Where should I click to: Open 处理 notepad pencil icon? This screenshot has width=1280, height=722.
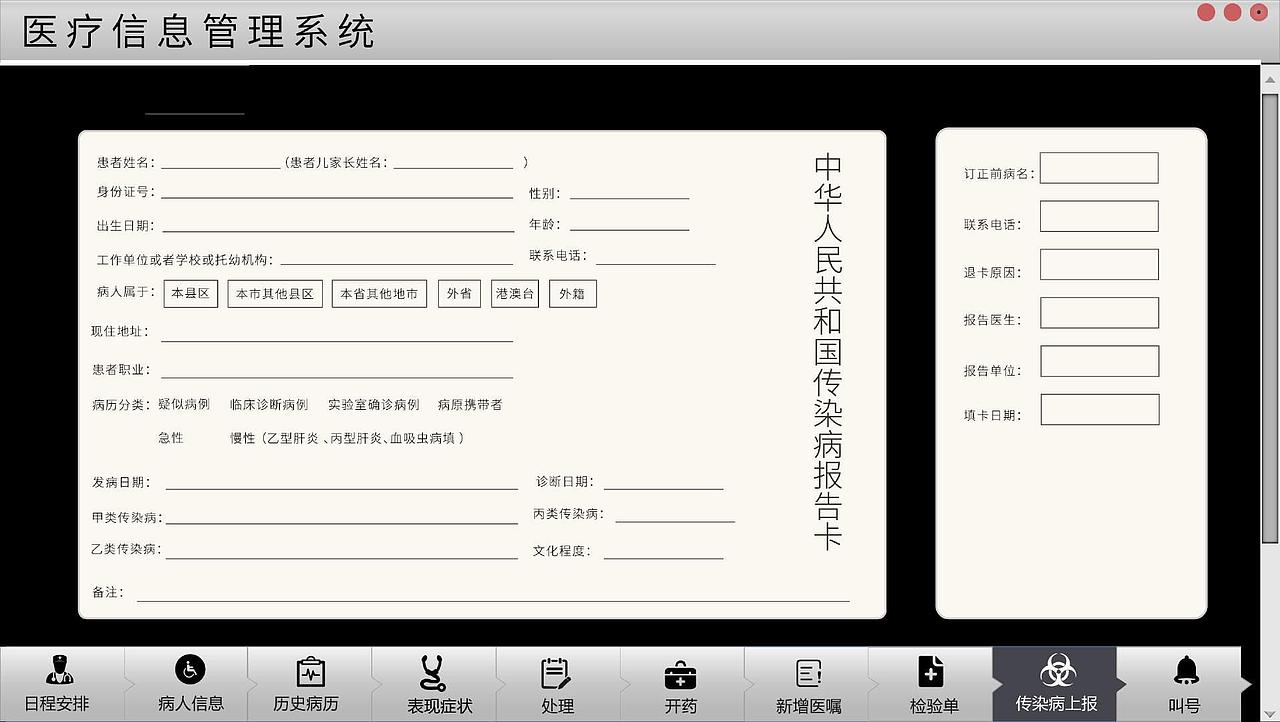coord(556,673)
